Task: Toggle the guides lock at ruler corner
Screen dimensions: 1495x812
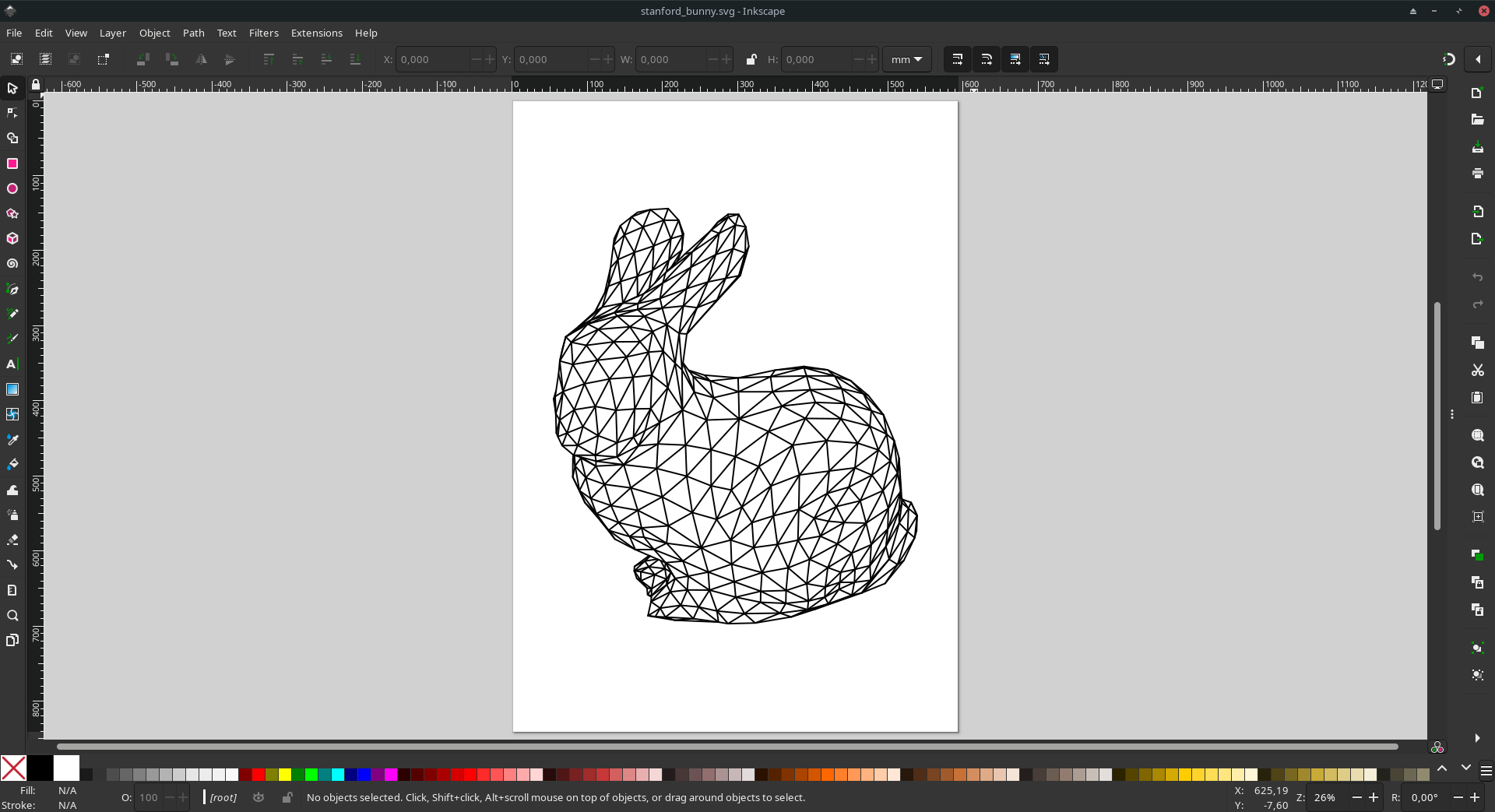Action: click(36, 84)
